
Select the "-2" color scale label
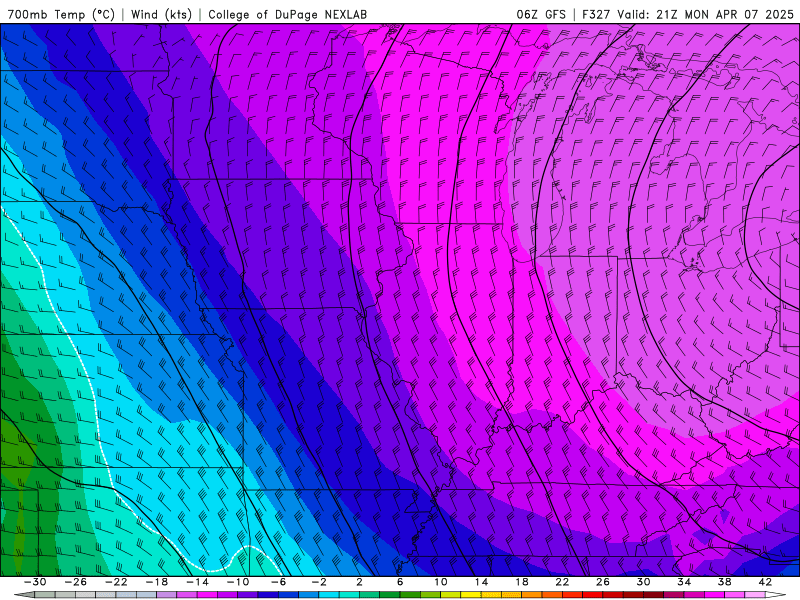pyautogui.click(x=319, y=582)
